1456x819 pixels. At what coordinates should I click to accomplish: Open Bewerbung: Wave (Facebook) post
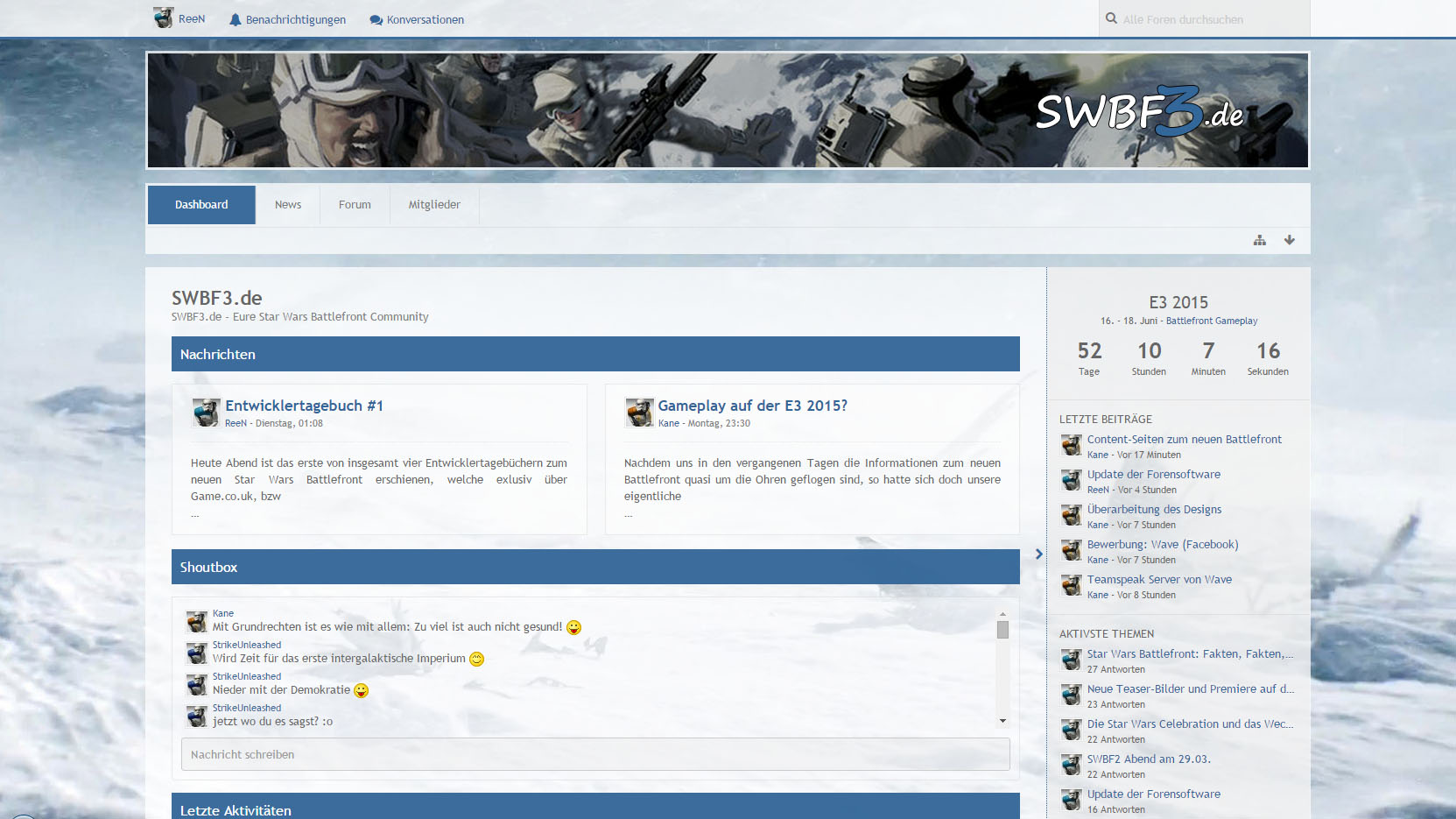pyautogui.click(x=1163, y=544)
